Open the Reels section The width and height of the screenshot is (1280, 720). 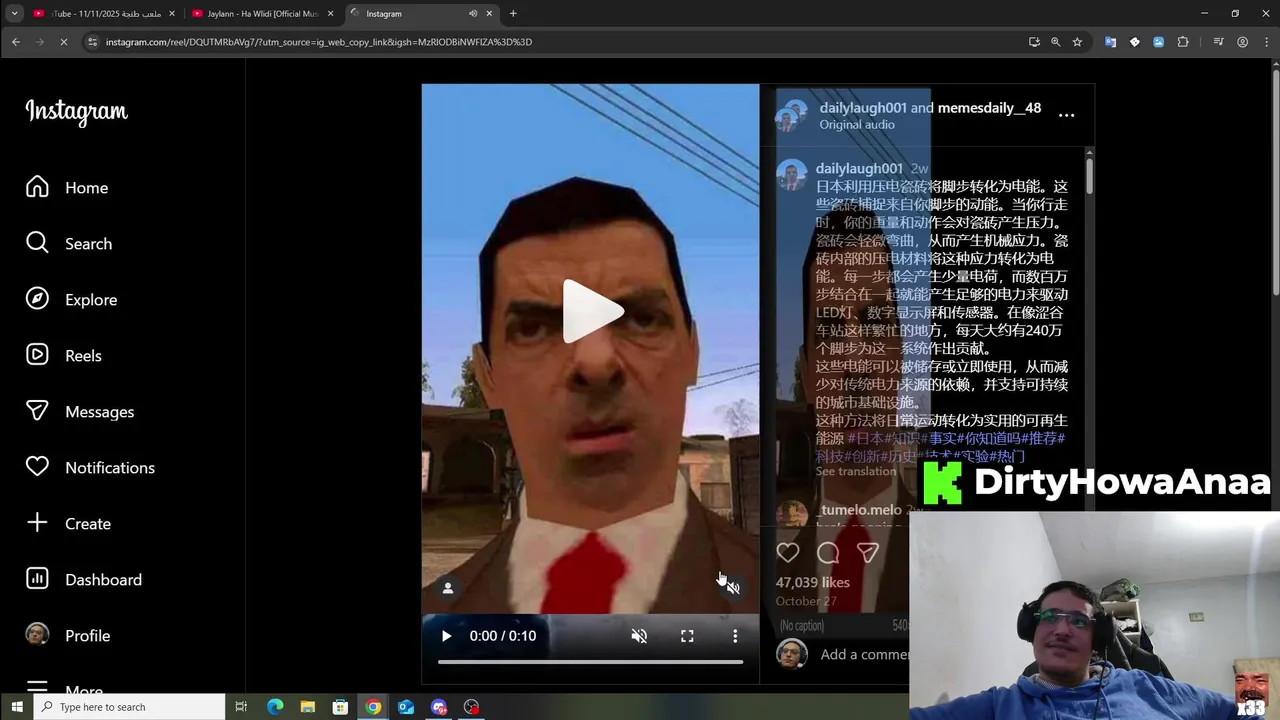tap(64, 356)
